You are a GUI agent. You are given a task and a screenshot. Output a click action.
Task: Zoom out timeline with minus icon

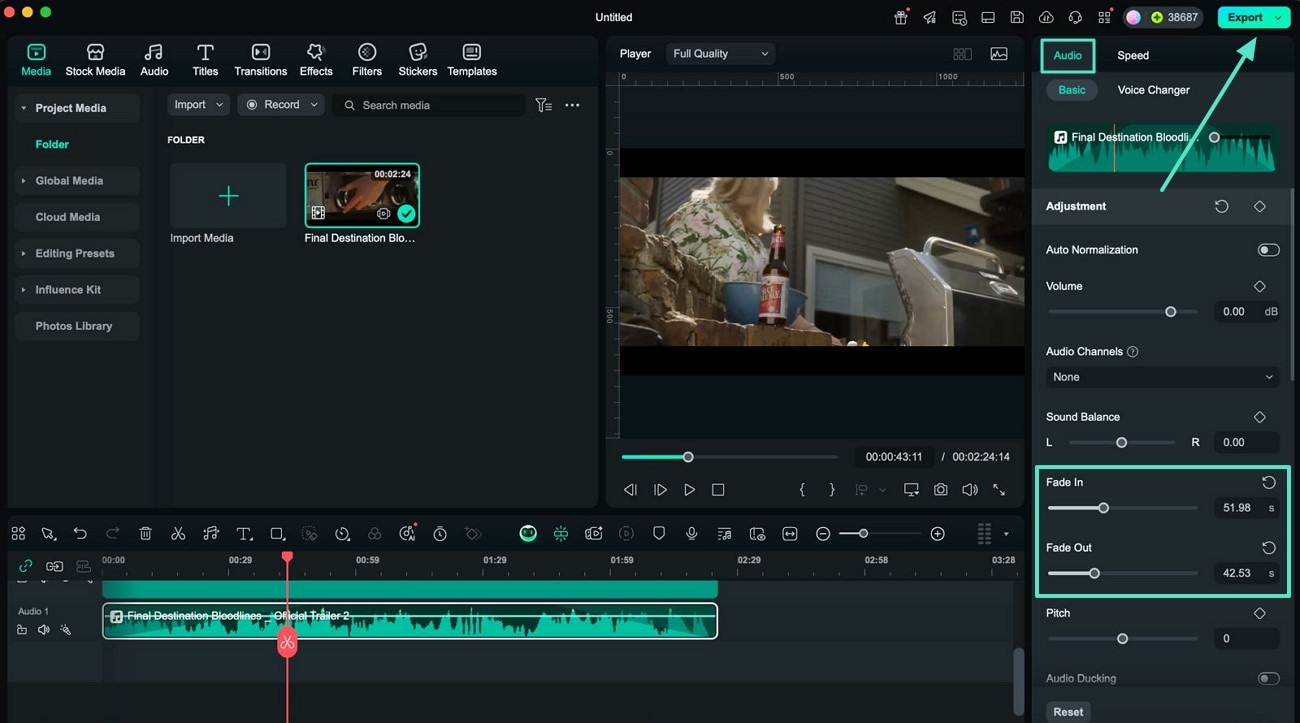(x=823, y=534)
